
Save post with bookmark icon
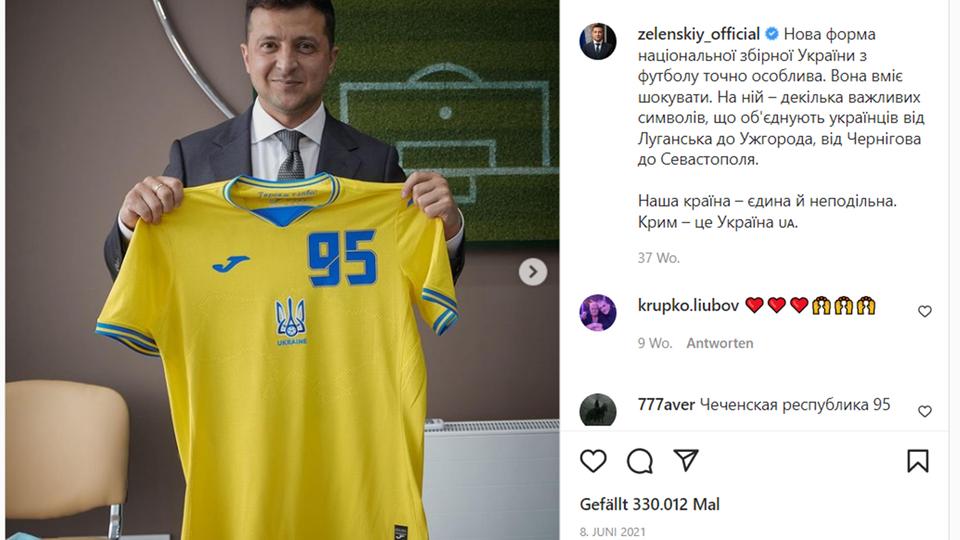(x=918, y=461)
